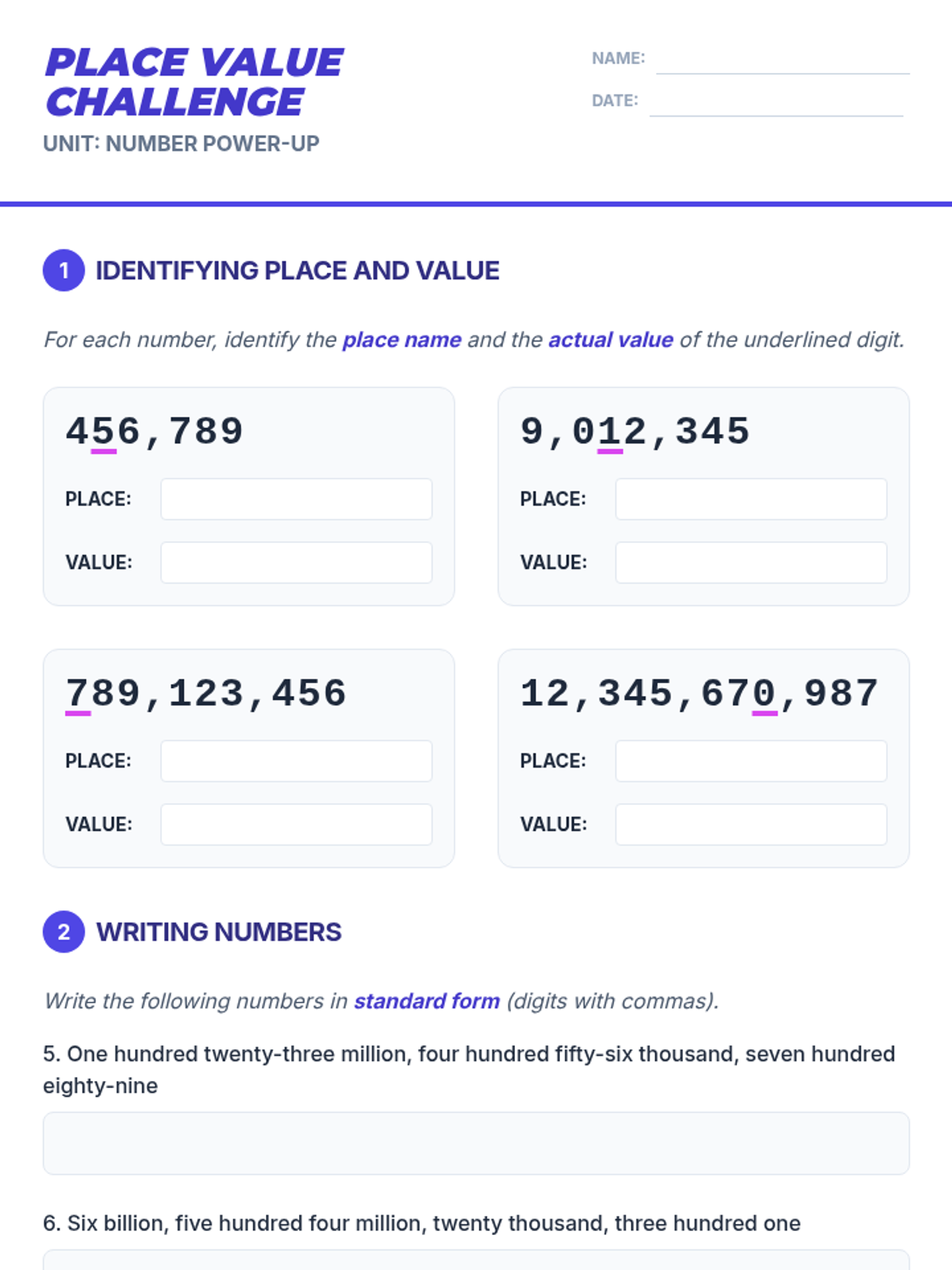Click the Place field for 789,123,456
Viewport: 952px width, 1270px height.
click(296, 761)
